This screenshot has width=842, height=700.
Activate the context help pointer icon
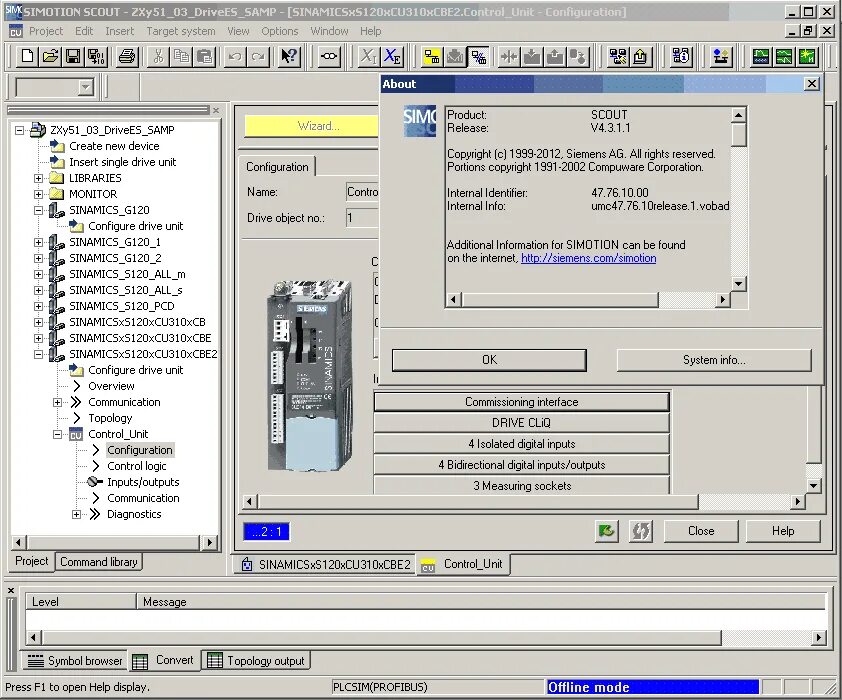(x=289, y=56)
